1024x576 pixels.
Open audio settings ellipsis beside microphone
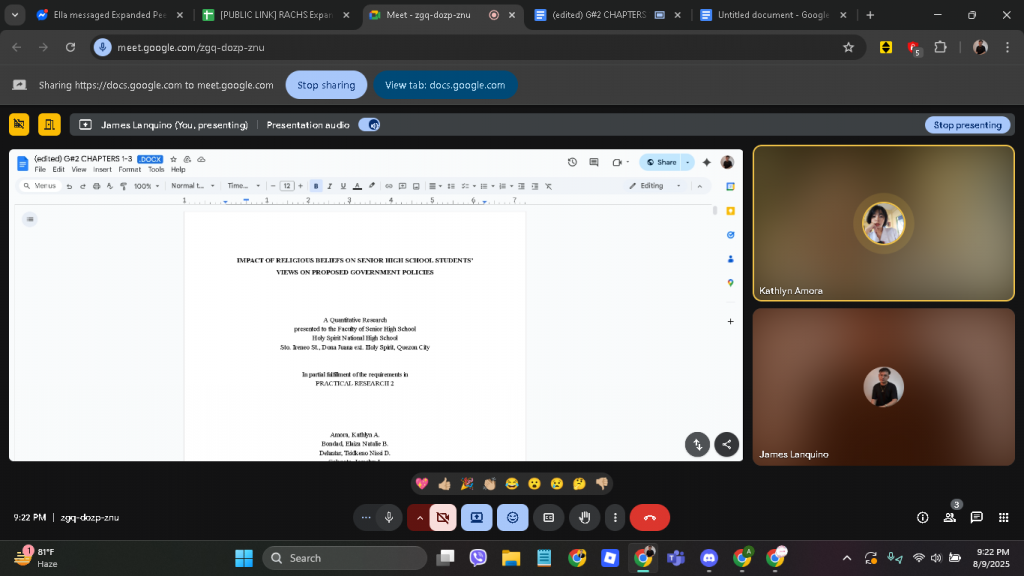pos(366,517)
